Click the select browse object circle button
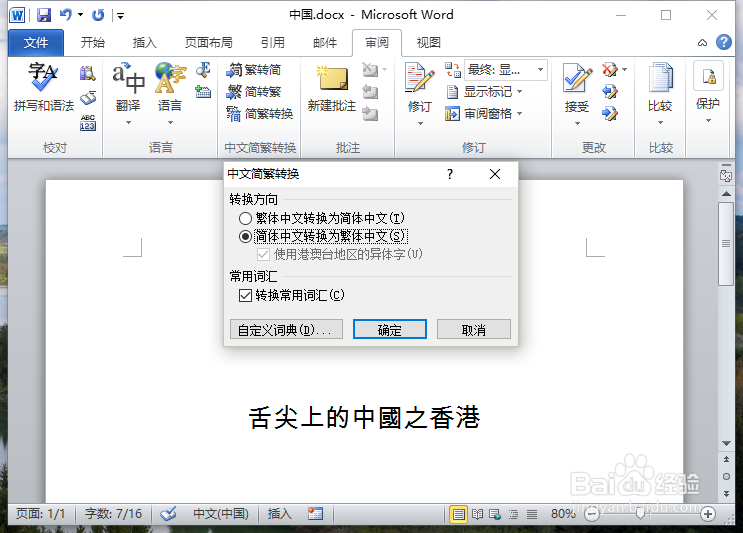Viewport: 743px width, 533px height. point(726,477)
